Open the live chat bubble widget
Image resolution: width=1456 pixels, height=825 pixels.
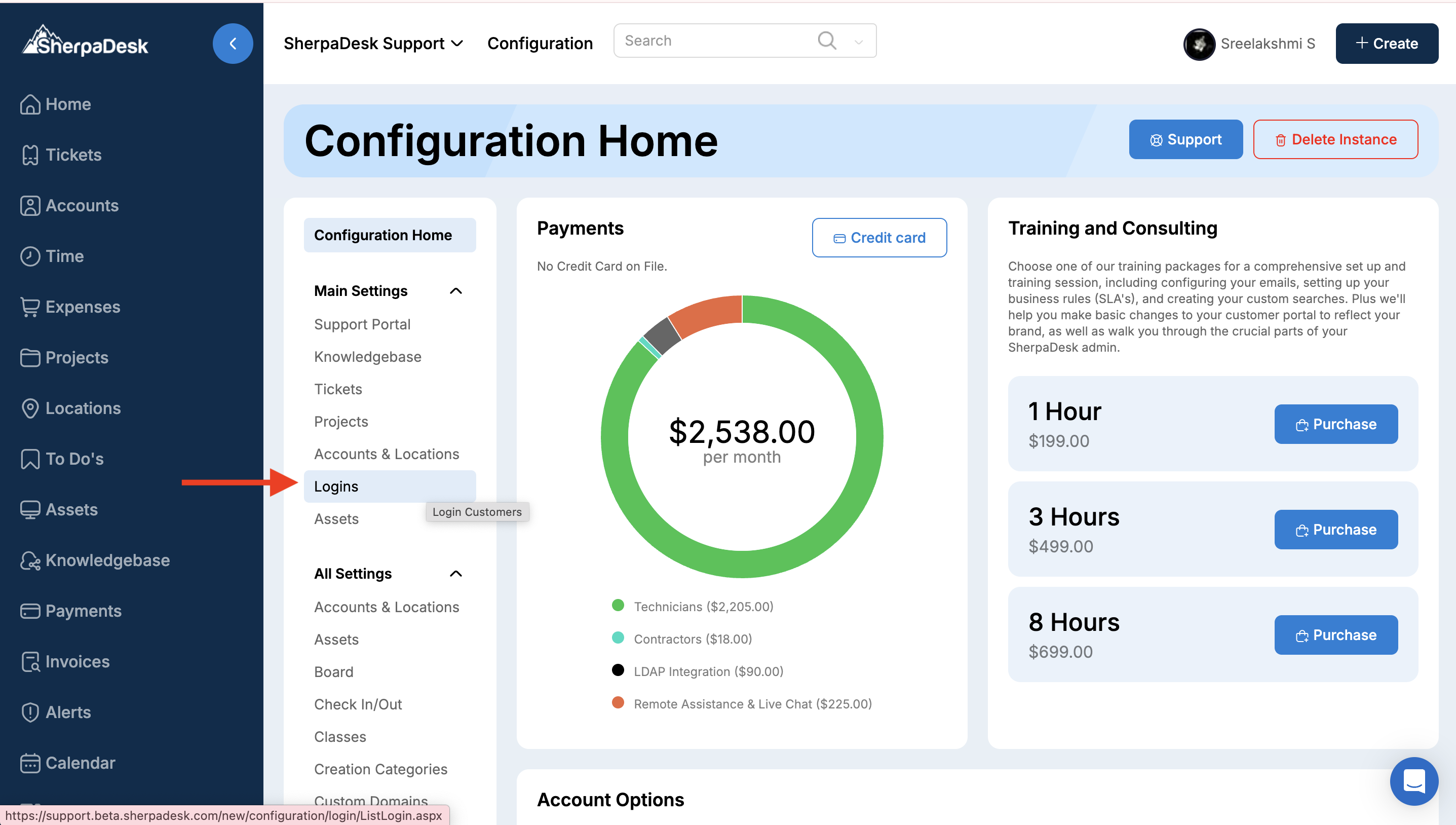coord(1413,781)
